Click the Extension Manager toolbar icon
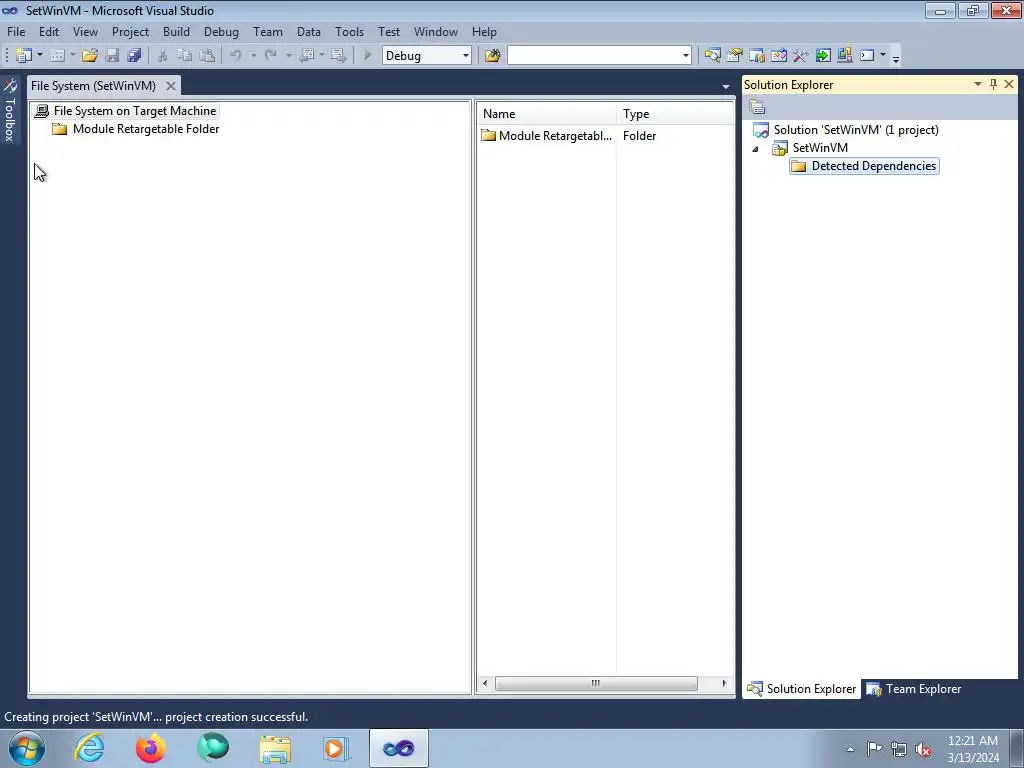The height and width of the screenshot is (768, 1024). pos(844,56)
